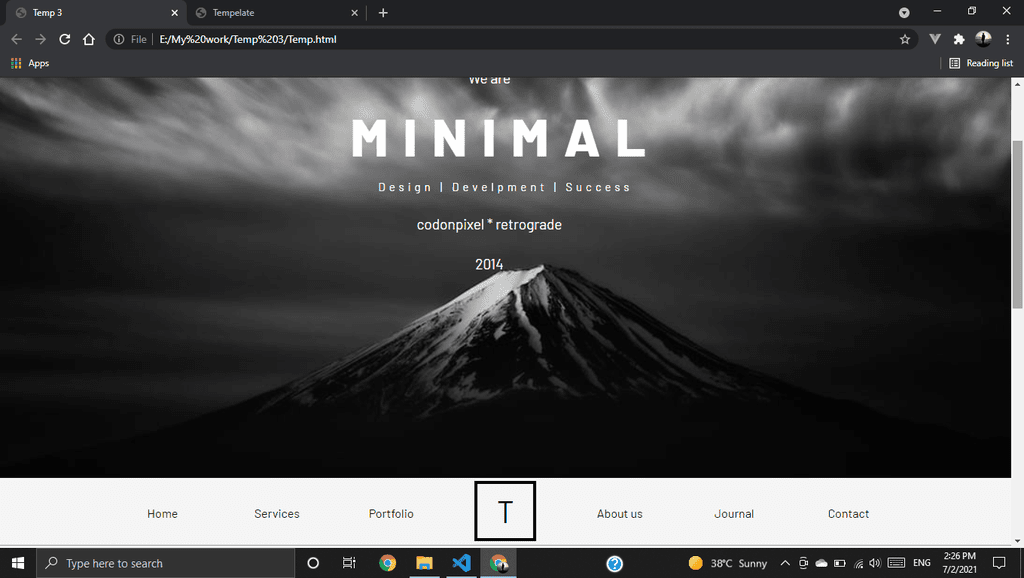Click the page vertical scrollbar thumb
This screenshot has width=1024, height=578.
1017,224
